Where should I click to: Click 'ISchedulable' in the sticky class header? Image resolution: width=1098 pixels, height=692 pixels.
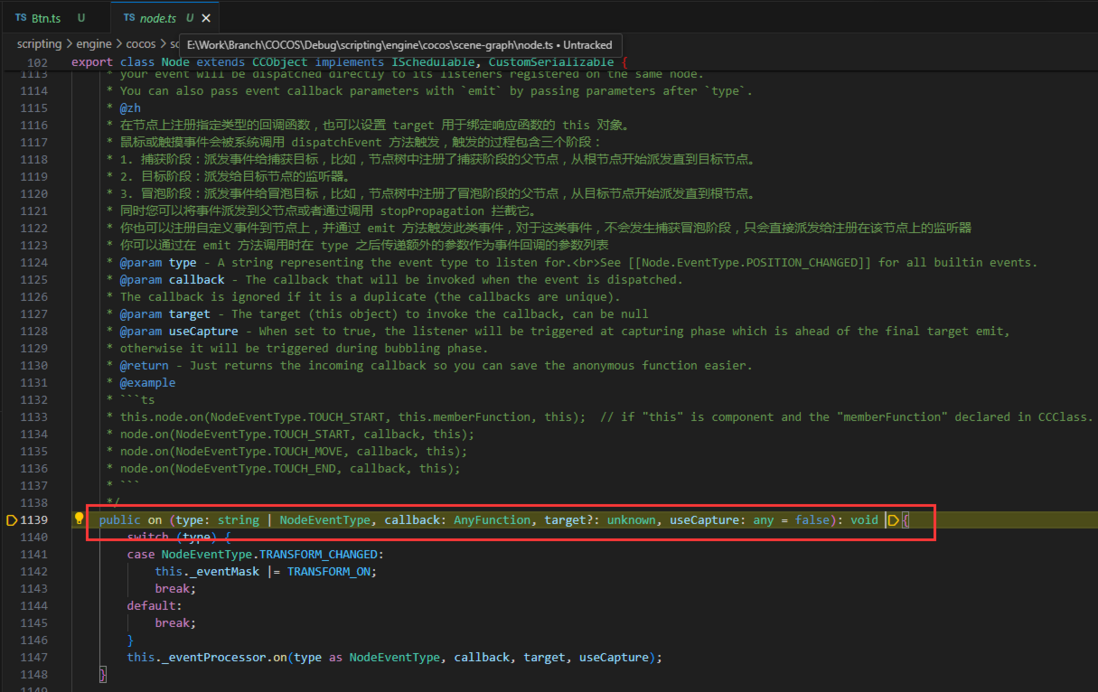[433, 62]
